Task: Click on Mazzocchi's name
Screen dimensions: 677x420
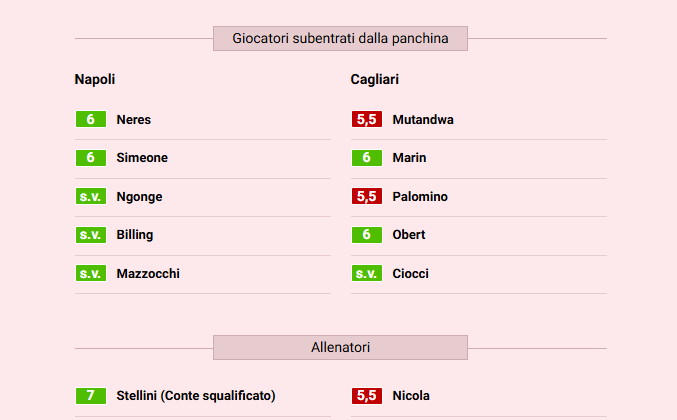Action: [x=148, y=274]
